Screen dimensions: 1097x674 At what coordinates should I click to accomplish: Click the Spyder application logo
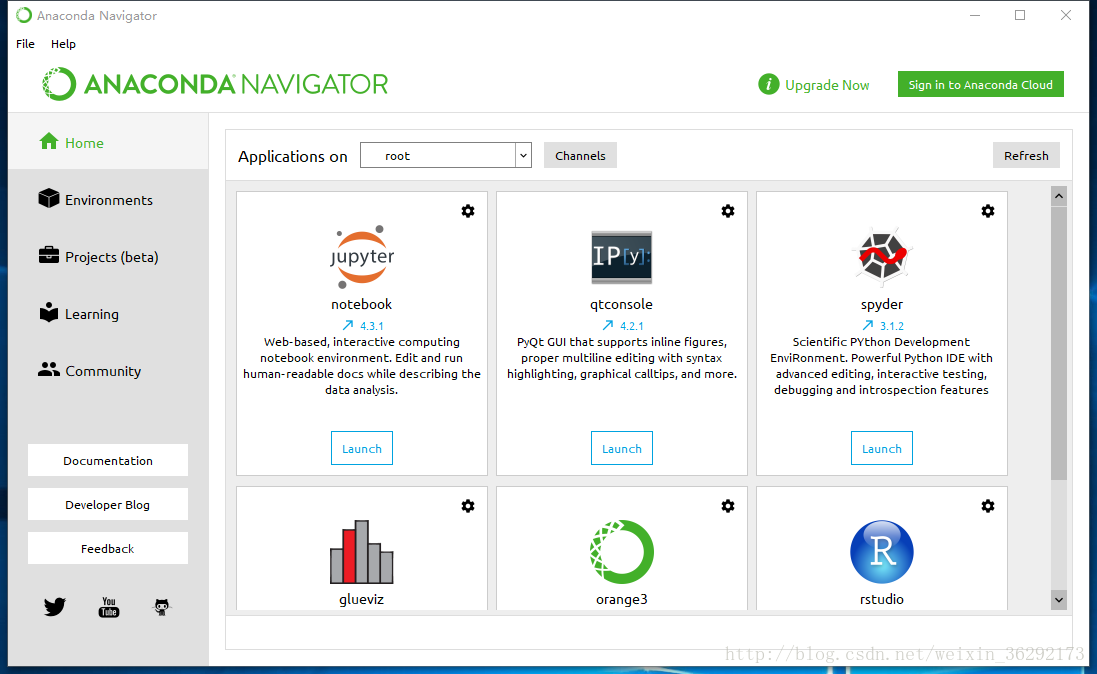coord(882,257)
